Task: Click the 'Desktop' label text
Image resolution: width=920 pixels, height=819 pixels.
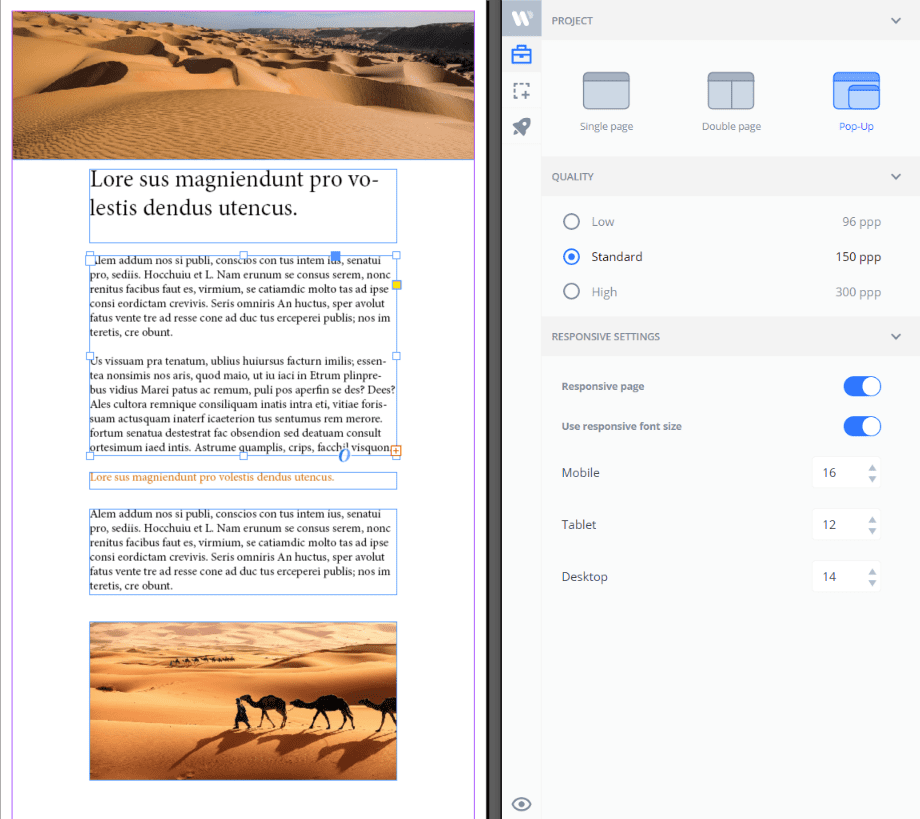Action: point(584,577)
